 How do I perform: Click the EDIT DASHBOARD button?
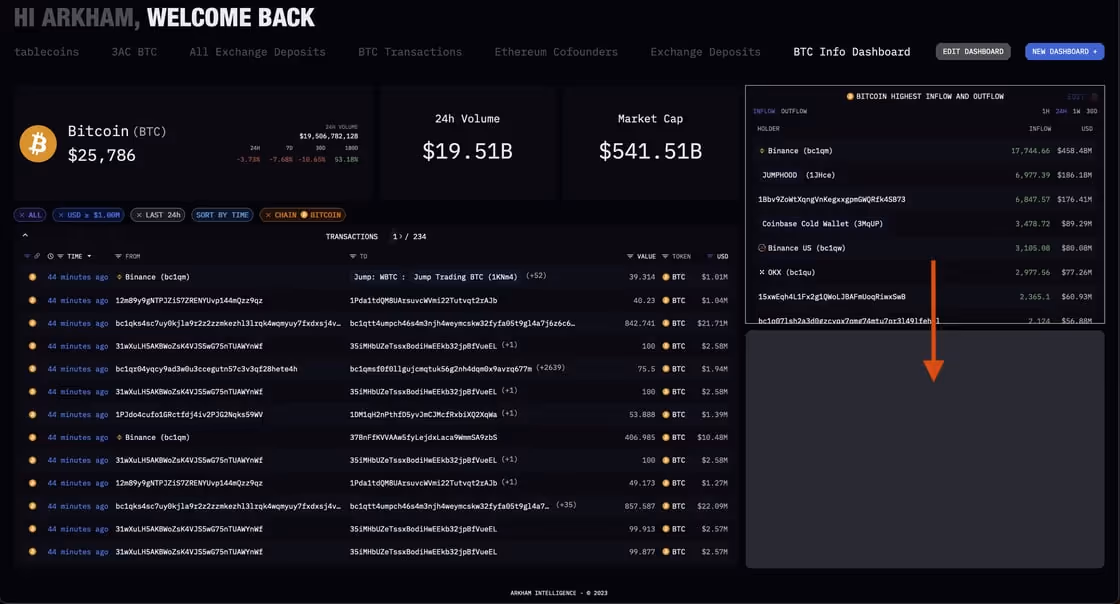point(972,50)
